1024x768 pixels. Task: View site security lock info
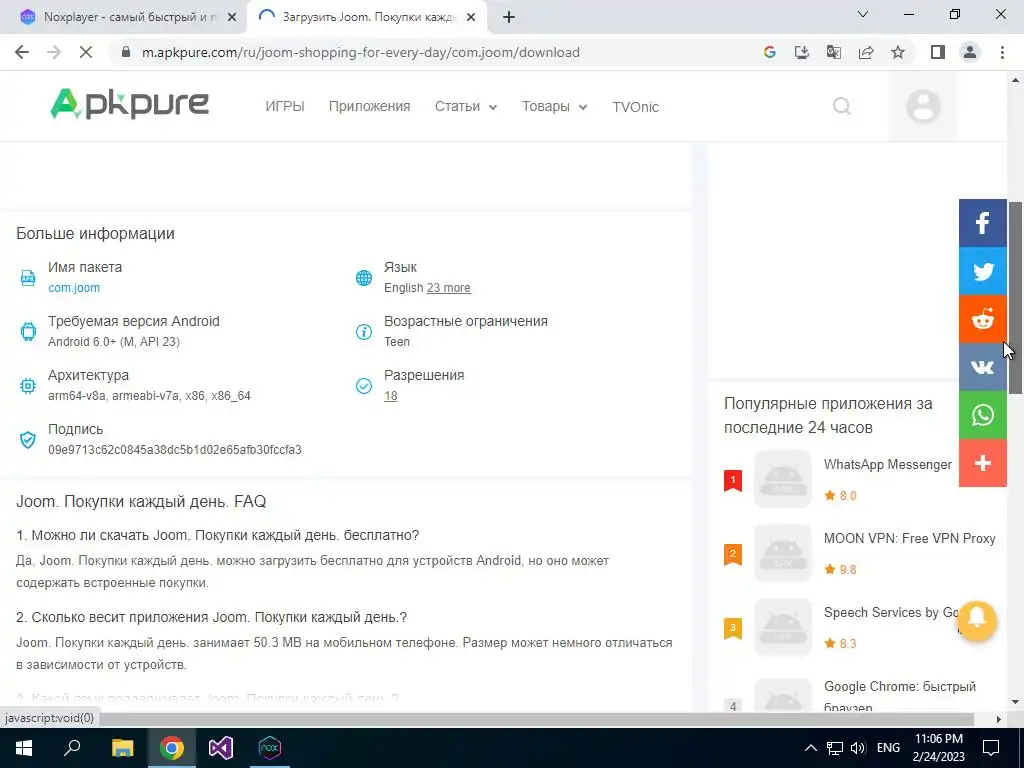pos(127,52)
